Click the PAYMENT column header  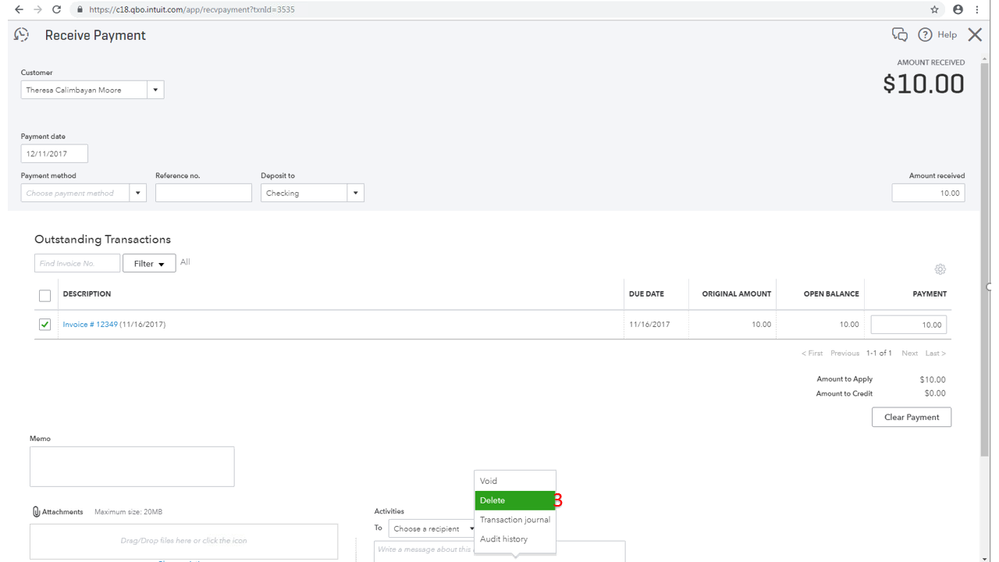click(930, 294)
